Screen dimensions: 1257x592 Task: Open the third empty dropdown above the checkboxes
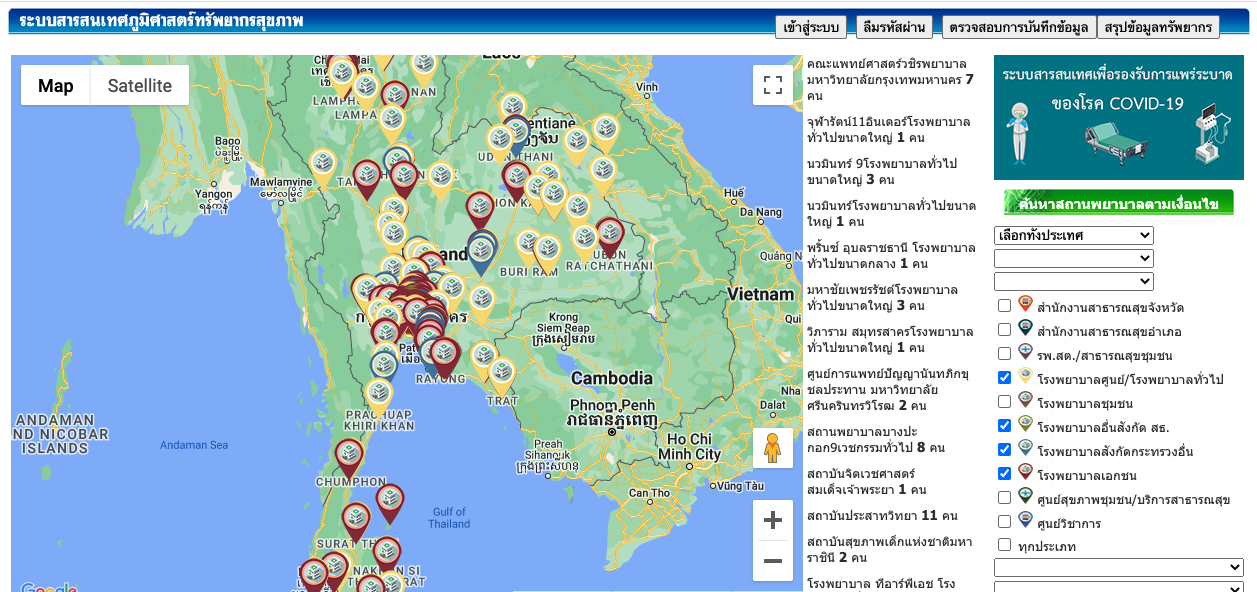1073,282
